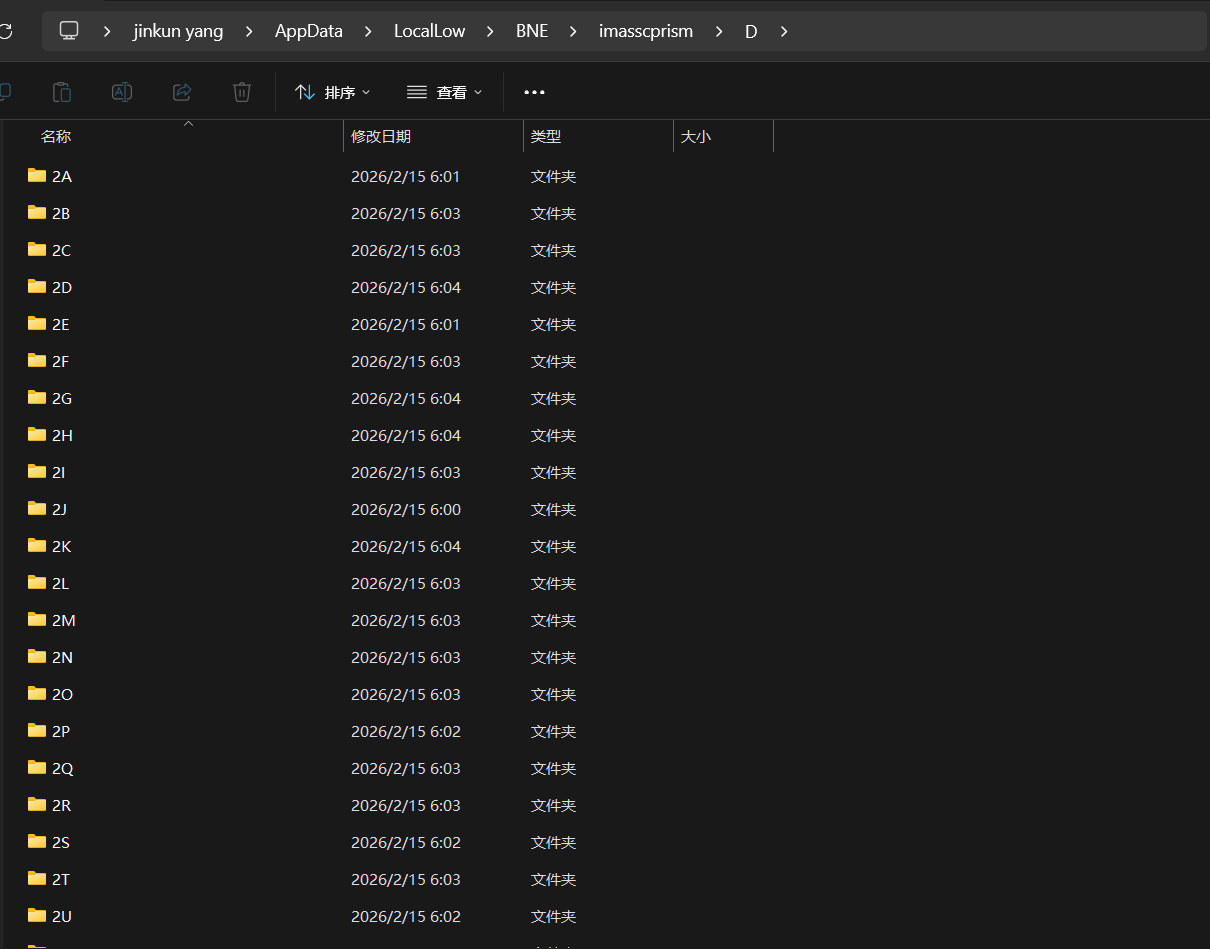This screenshot has width=1210, height=949.
Task: Select folder icon of 2J
Action: (x=37, y=508)
